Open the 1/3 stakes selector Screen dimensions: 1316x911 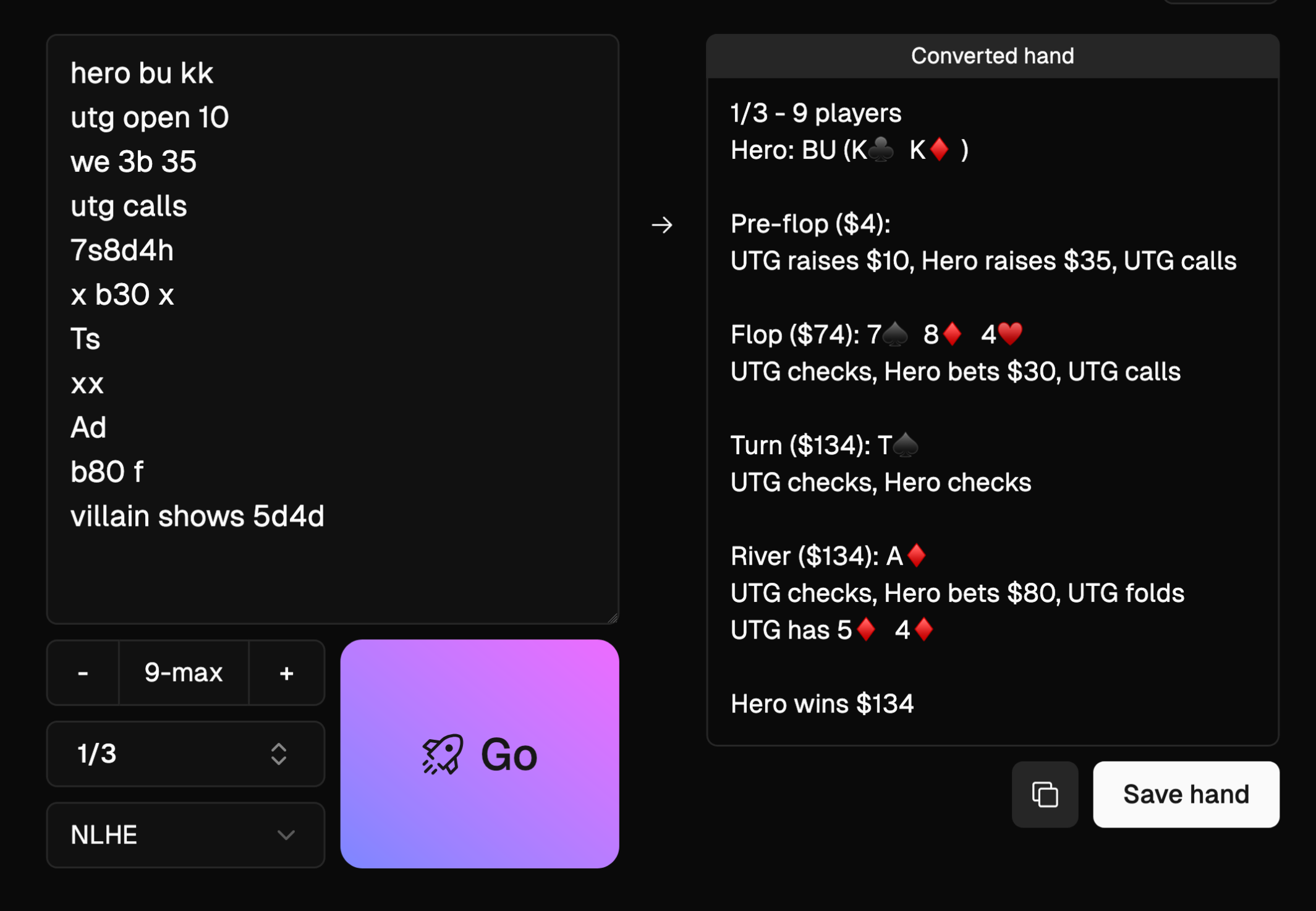click(185, 753)
